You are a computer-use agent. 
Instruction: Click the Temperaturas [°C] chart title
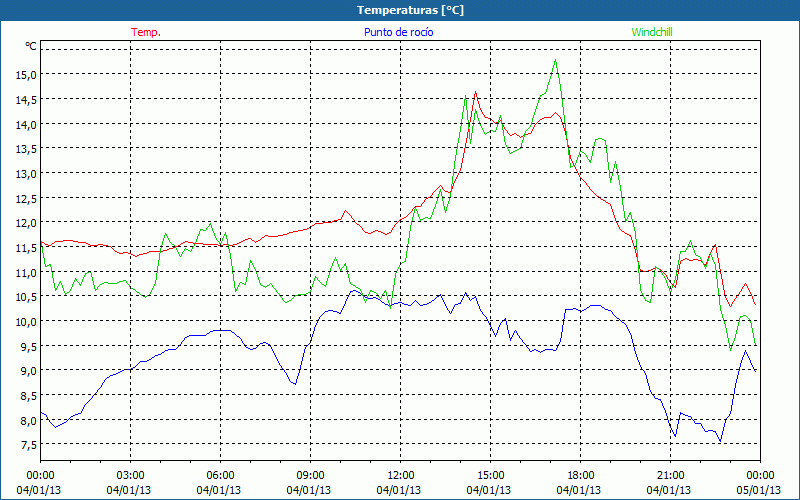pyautogui.click(x=411, y=10)
